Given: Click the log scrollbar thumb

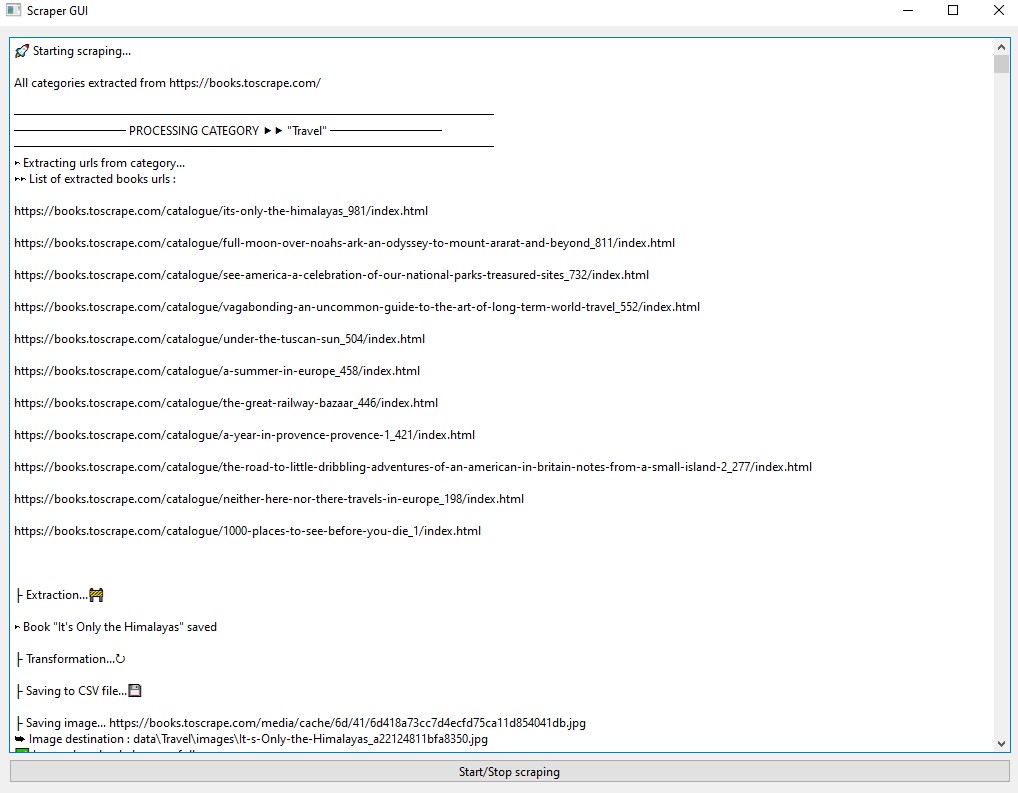Looking at the screenshot, I should (x=1002, y=65).
